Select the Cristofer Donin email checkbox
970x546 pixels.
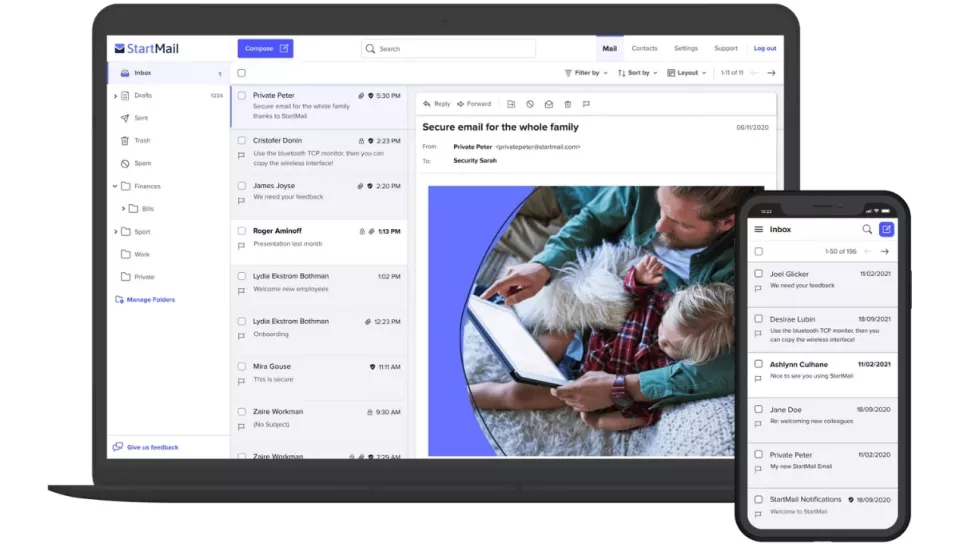tap(241, 141)
